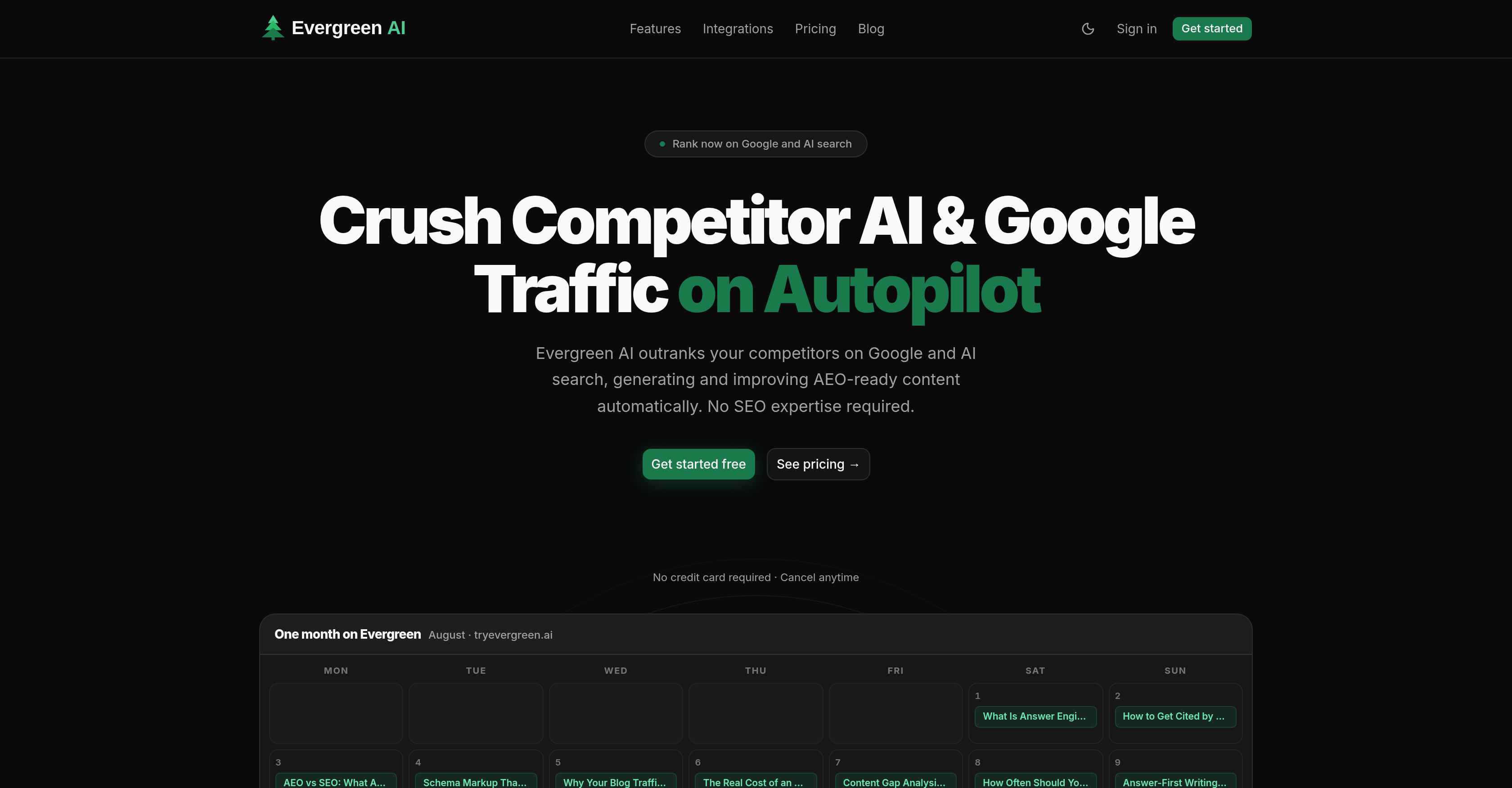This screenshot has height=788, width=1512.
Task: Open the 'AEO vs SEO: What A...' post
Action: pyautogui.click(x=336, y=781)
